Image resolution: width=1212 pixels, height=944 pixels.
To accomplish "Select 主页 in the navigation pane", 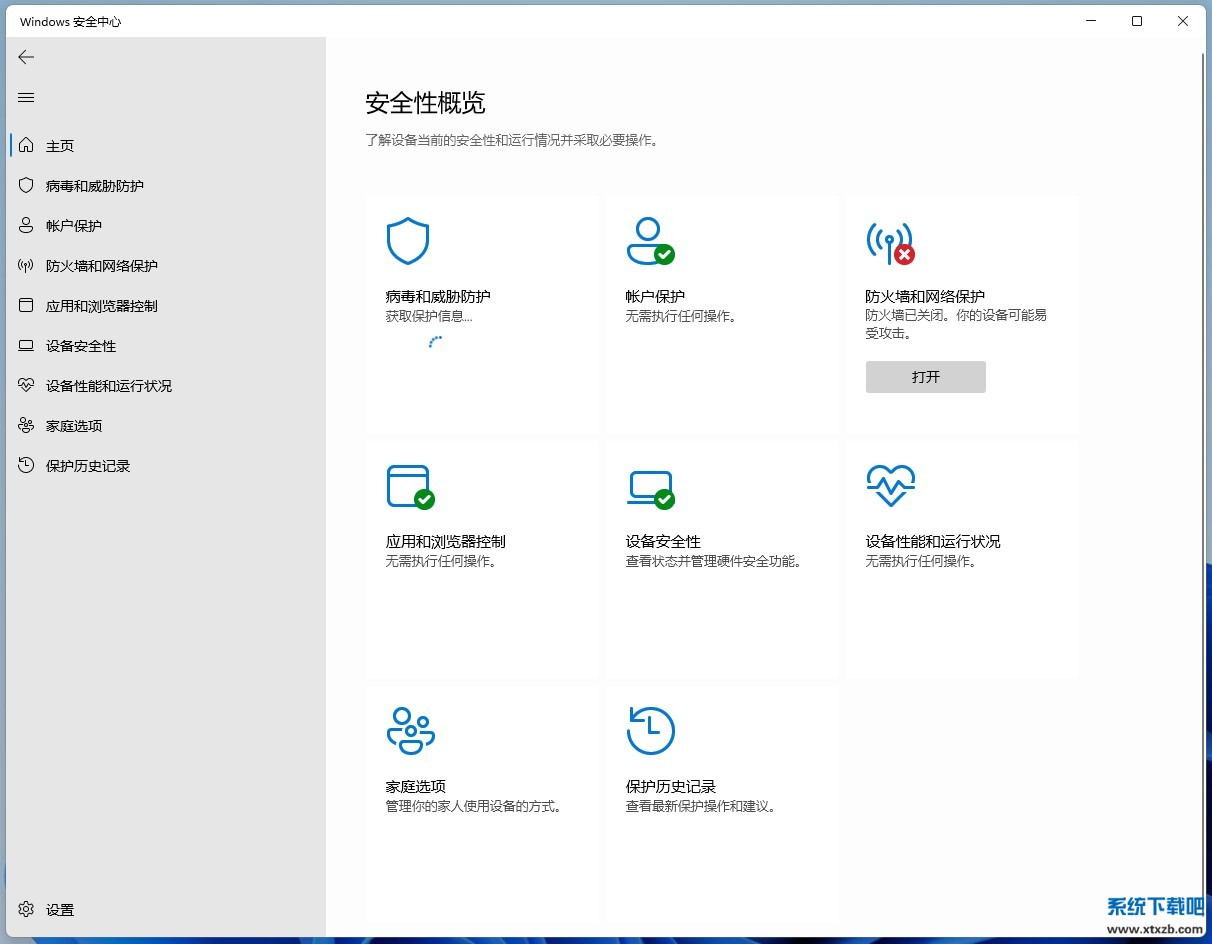I will pyautogui.click(x=60, y=146).
